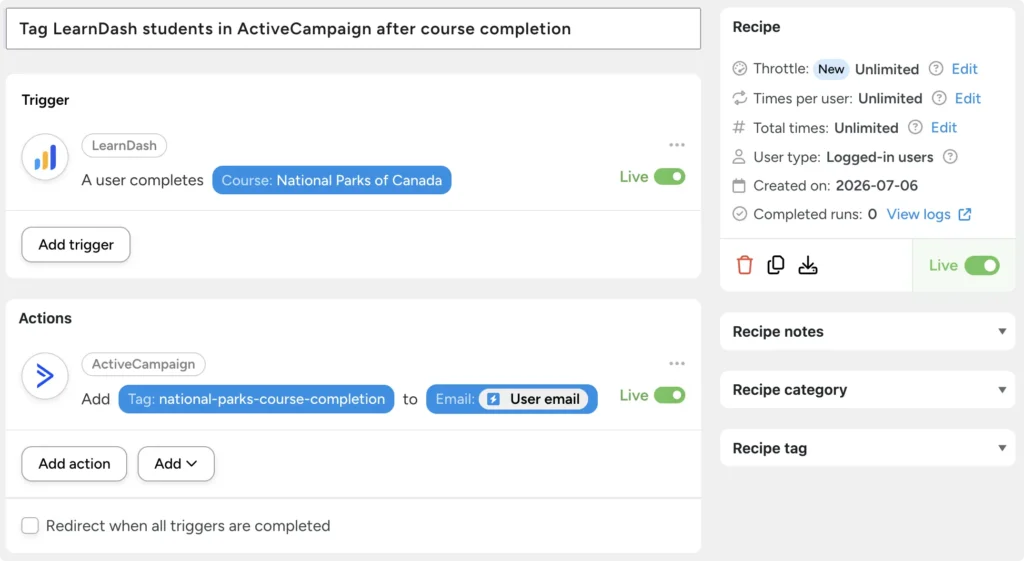Click the external link icon beside View logs
1024x561 pixels.
coord(965,214)
